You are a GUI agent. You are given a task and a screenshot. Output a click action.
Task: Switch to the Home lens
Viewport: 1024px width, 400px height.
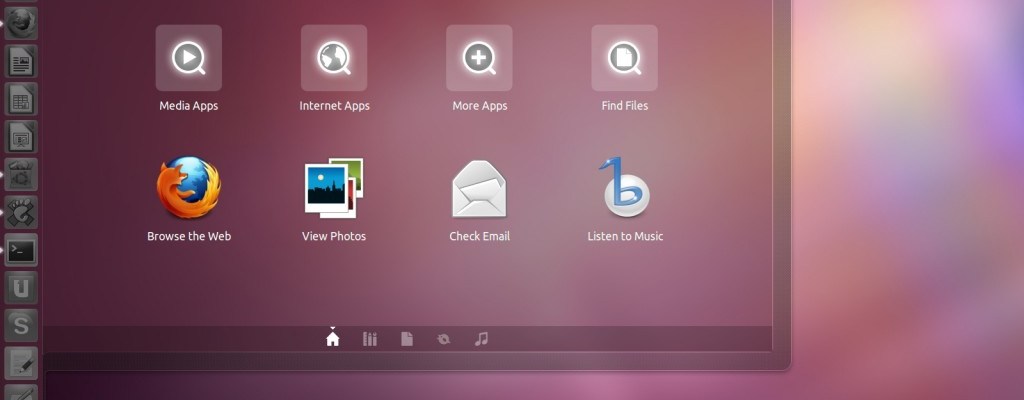point(332,339)
